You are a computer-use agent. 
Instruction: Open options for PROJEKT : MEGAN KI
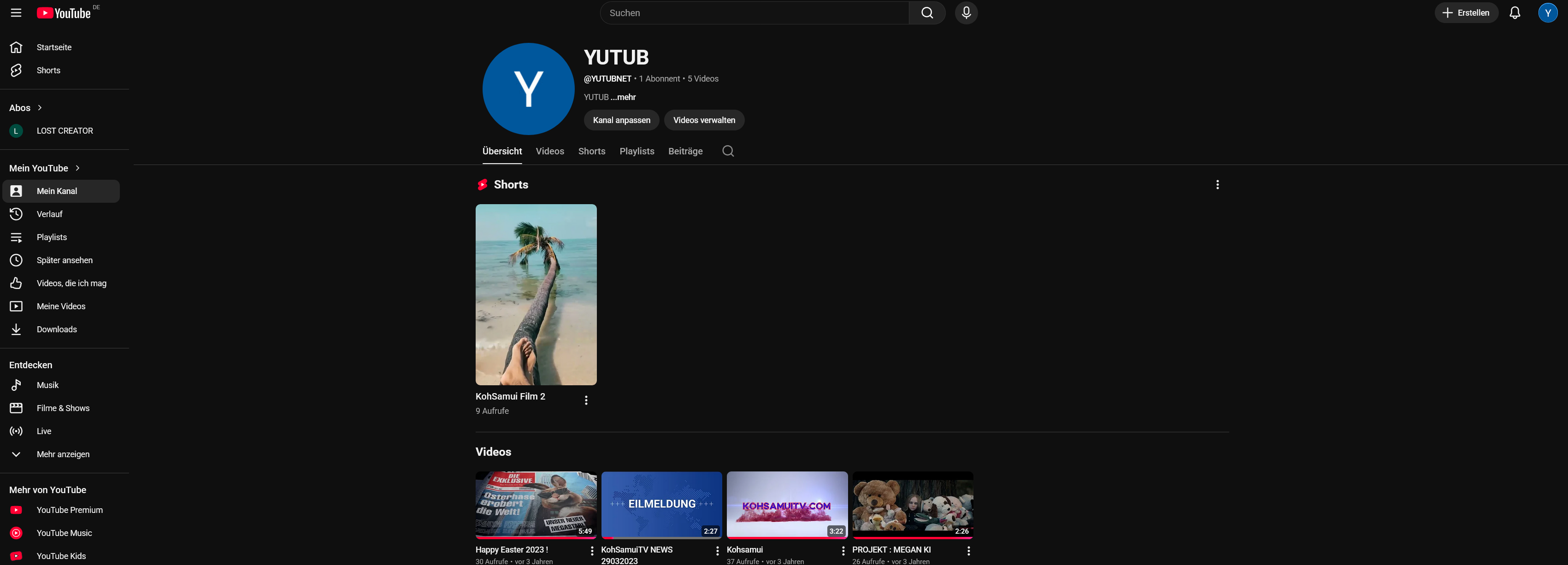968,551
